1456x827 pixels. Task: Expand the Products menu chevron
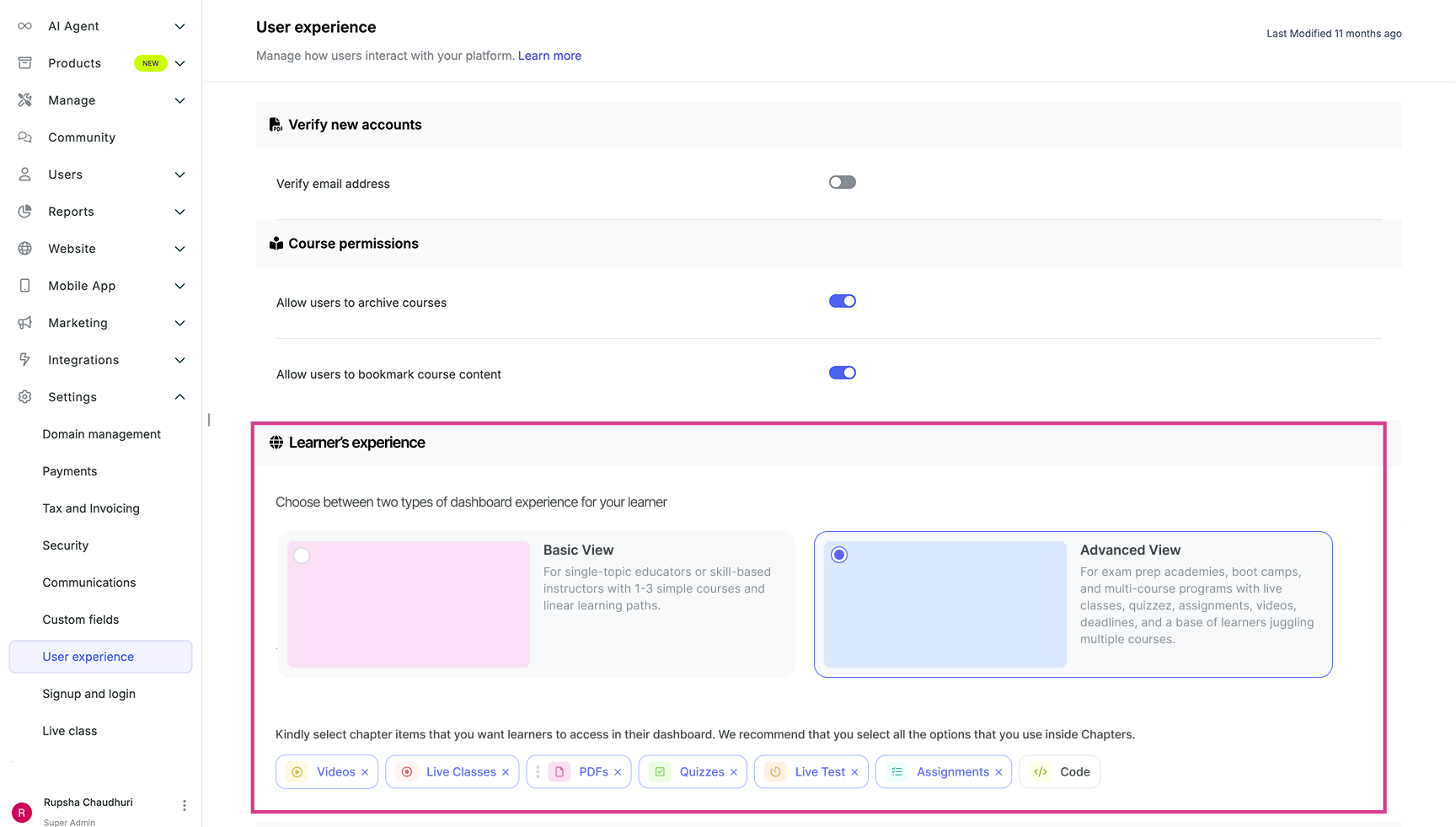pos(179,63)
